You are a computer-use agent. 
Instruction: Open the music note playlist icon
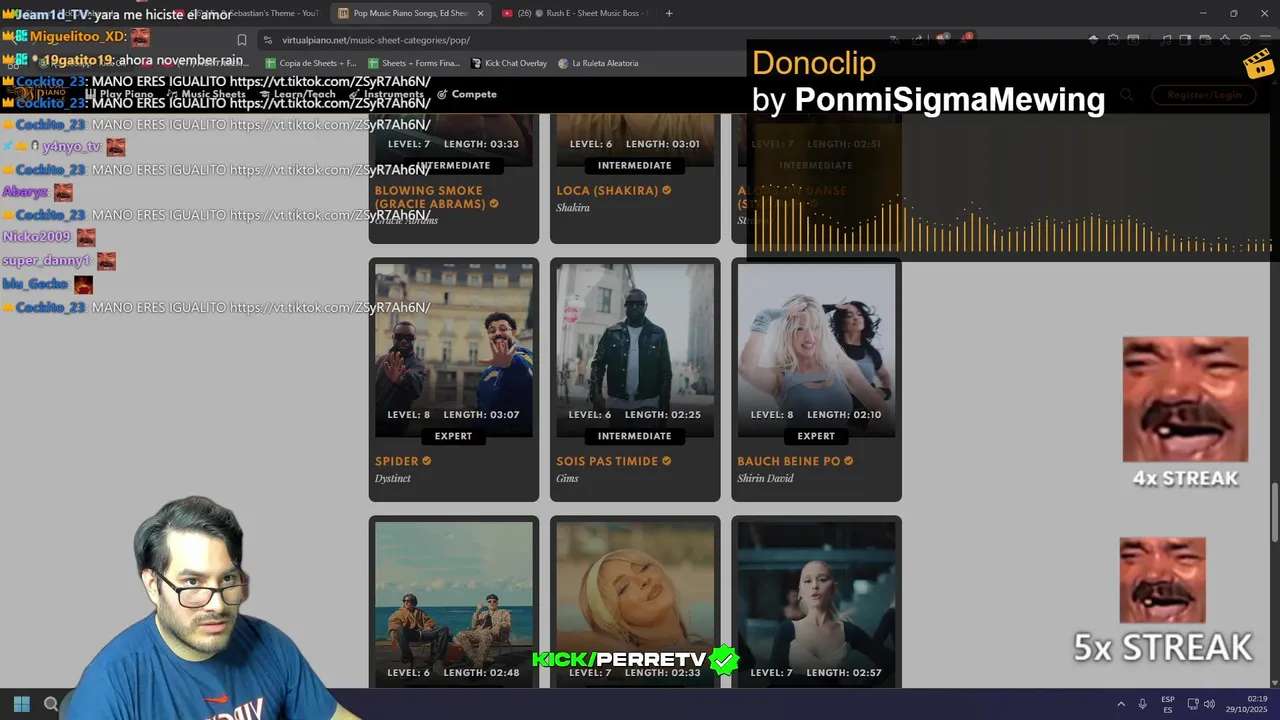[x=1166, y=40]
